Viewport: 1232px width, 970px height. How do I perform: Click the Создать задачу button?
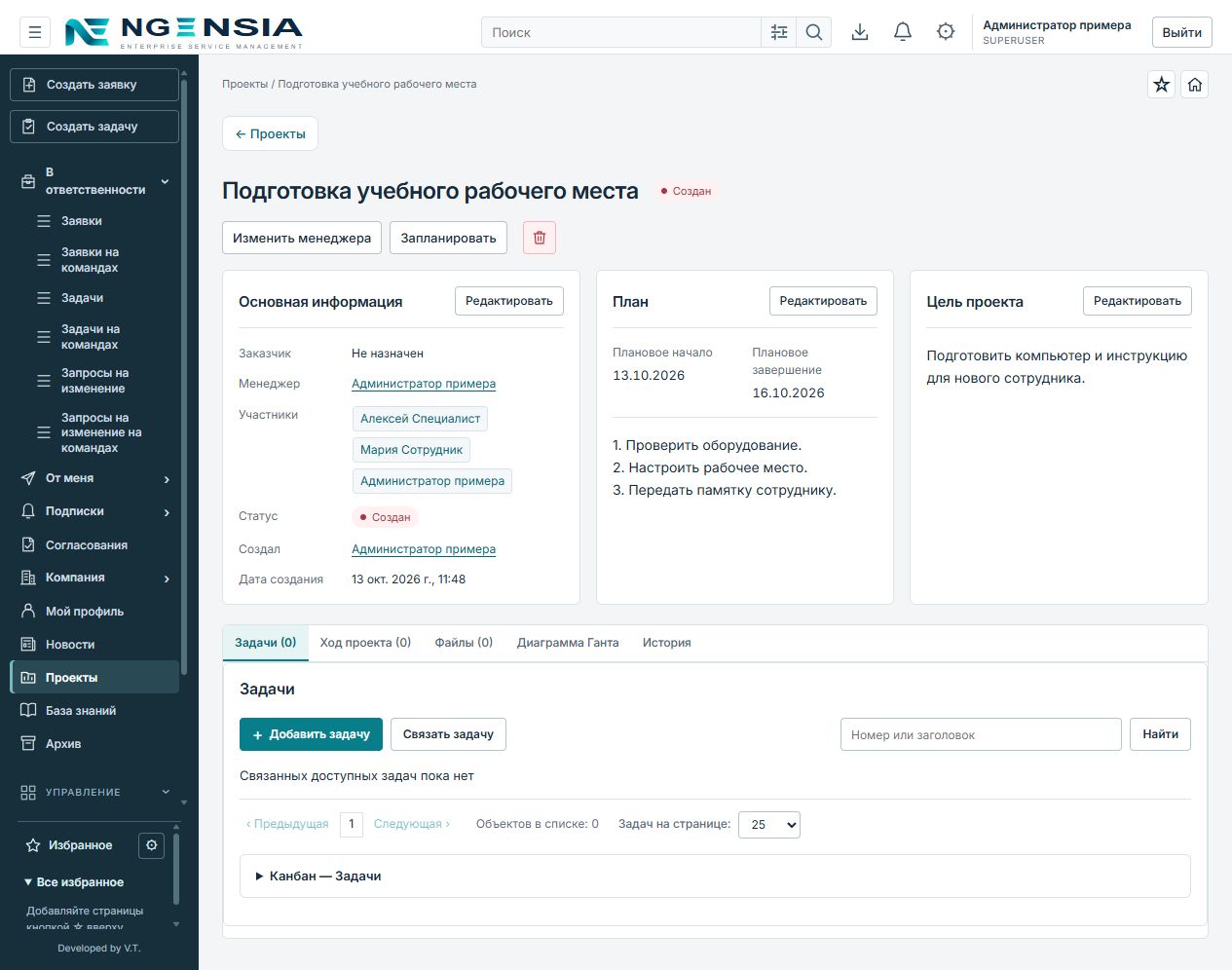94,127
